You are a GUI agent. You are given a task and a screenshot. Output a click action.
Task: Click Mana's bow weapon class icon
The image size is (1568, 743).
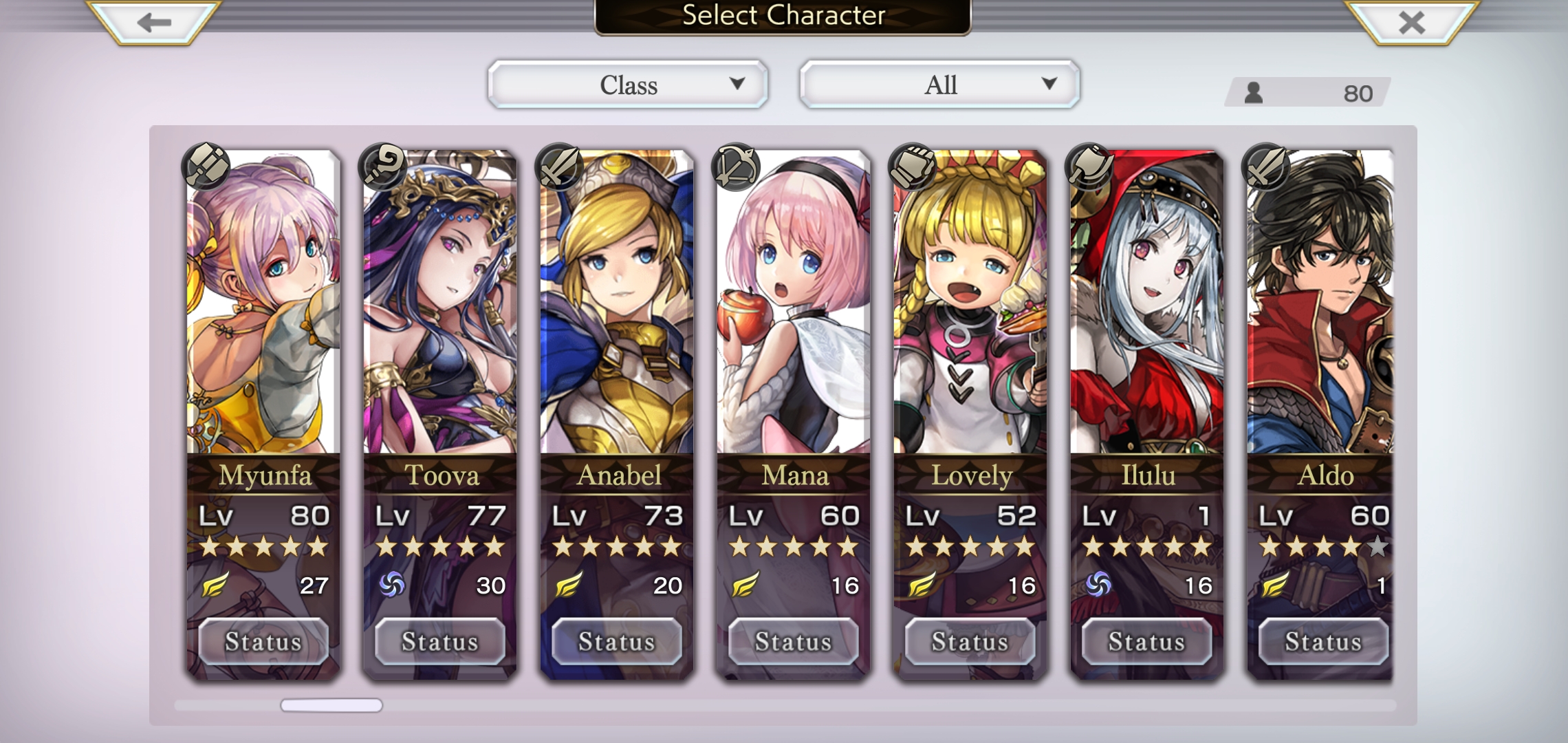pos(736,166)
